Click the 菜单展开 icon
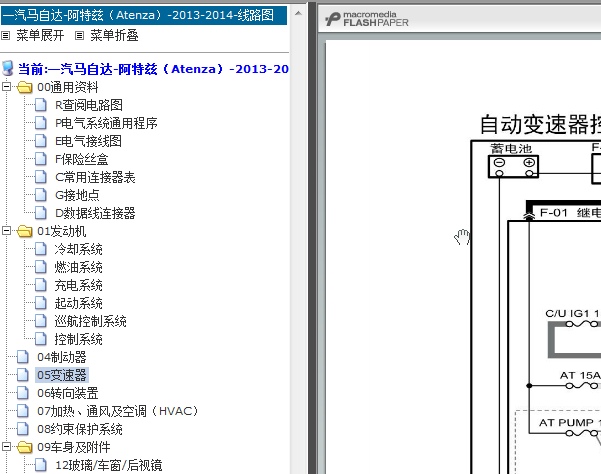This screenshot has width=601, height=474. click(5, 36)
